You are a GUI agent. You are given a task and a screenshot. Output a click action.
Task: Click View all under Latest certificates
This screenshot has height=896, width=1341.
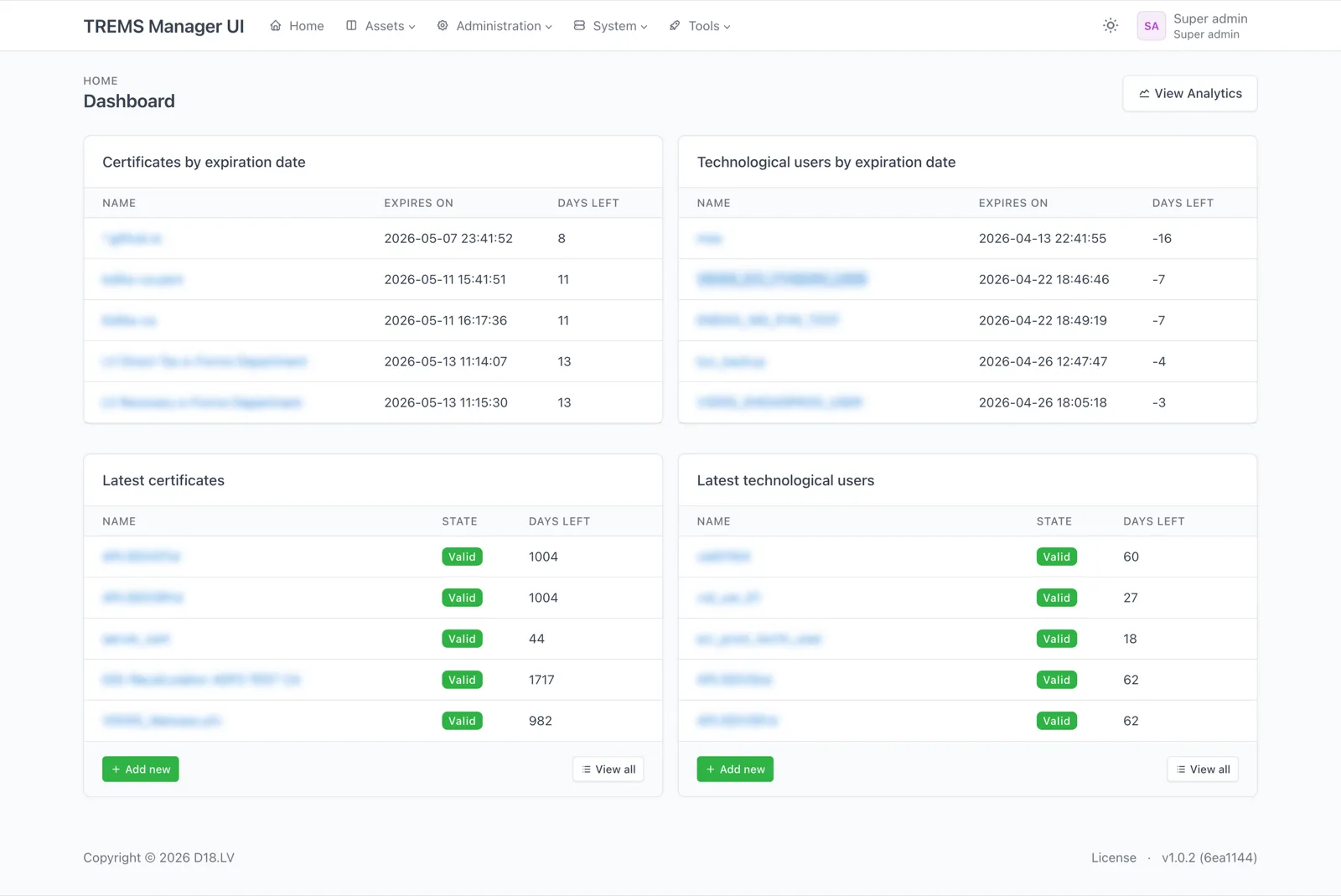tap(608, 769)
